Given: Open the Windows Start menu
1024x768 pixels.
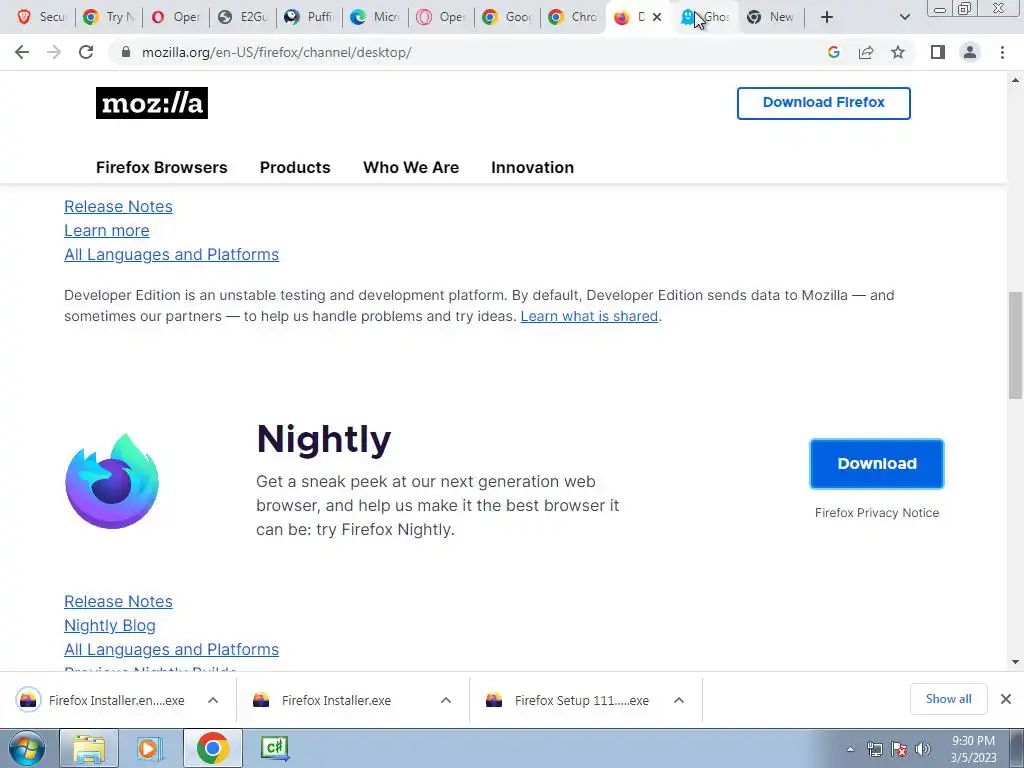Looking at the screenshot, I should (x=26, y=748).
